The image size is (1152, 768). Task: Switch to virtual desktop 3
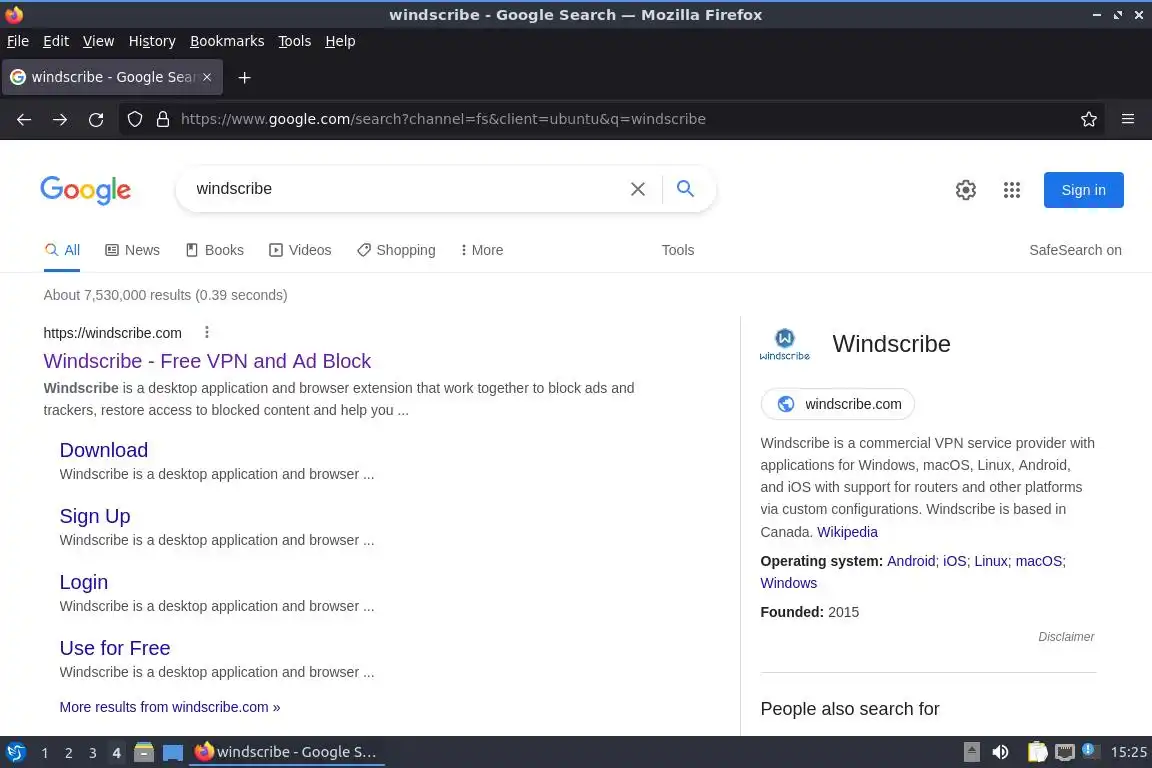point(93,753)
